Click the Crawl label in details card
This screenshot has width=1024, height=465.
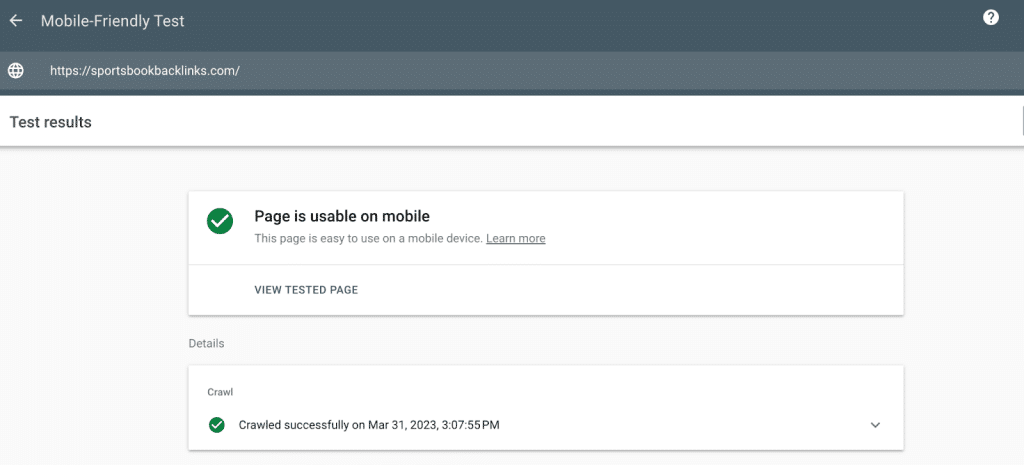pos(219,392)
